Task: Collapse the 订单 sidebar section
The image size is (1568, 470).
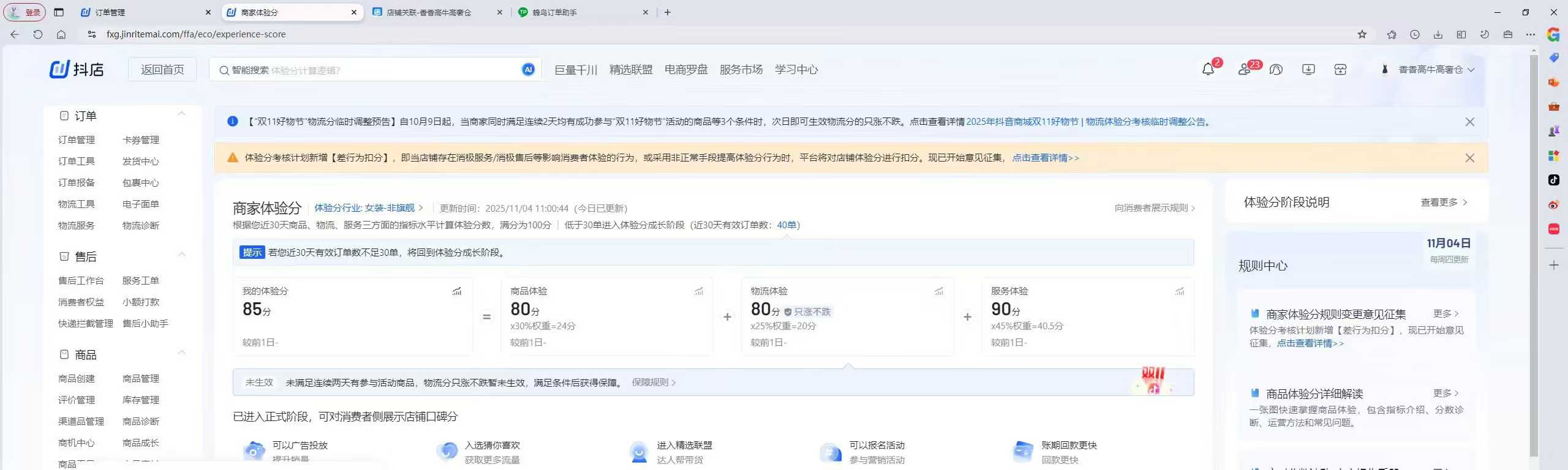Action: click(181, 114)
